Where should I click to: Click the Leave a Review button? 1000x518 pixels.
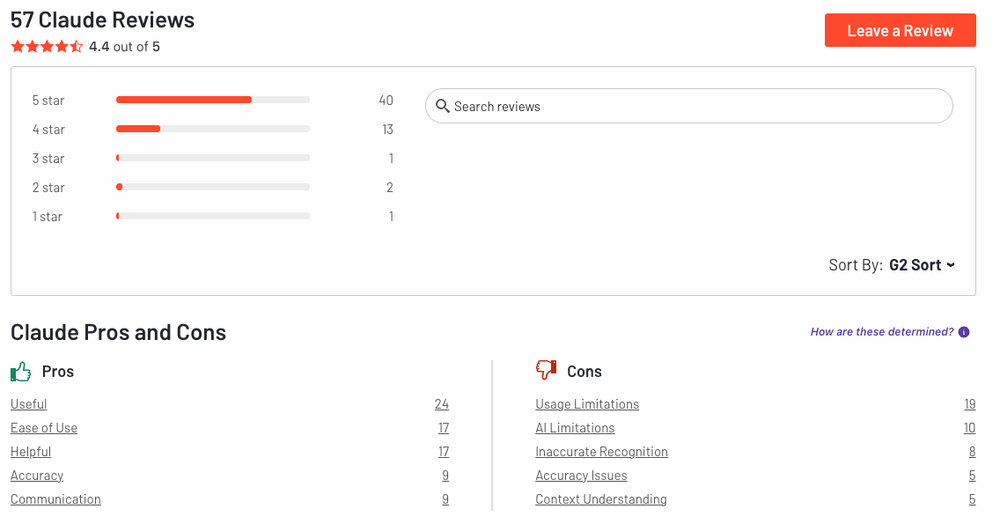pos(900,30)
